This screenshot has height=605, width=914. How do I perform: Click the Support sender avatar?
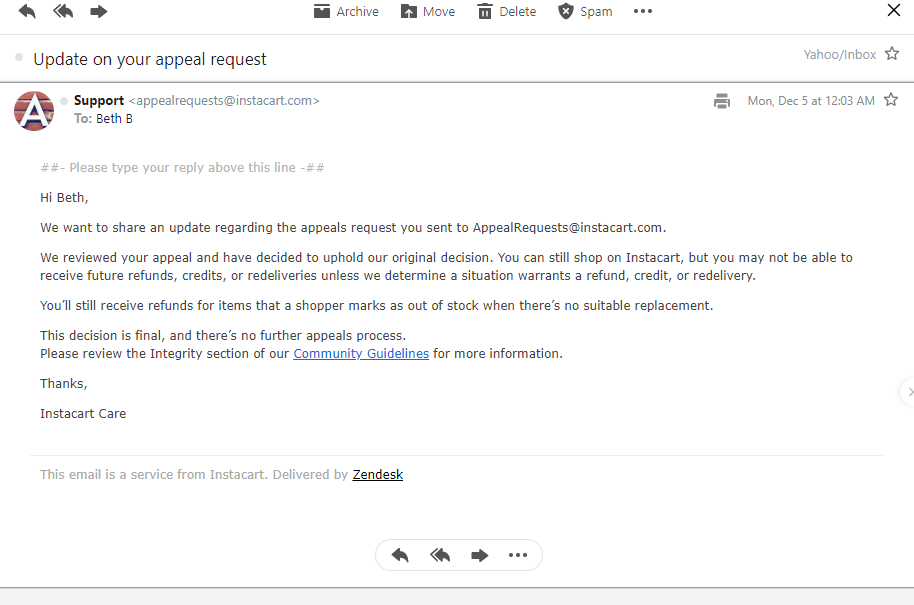click(x=34, y=111)
